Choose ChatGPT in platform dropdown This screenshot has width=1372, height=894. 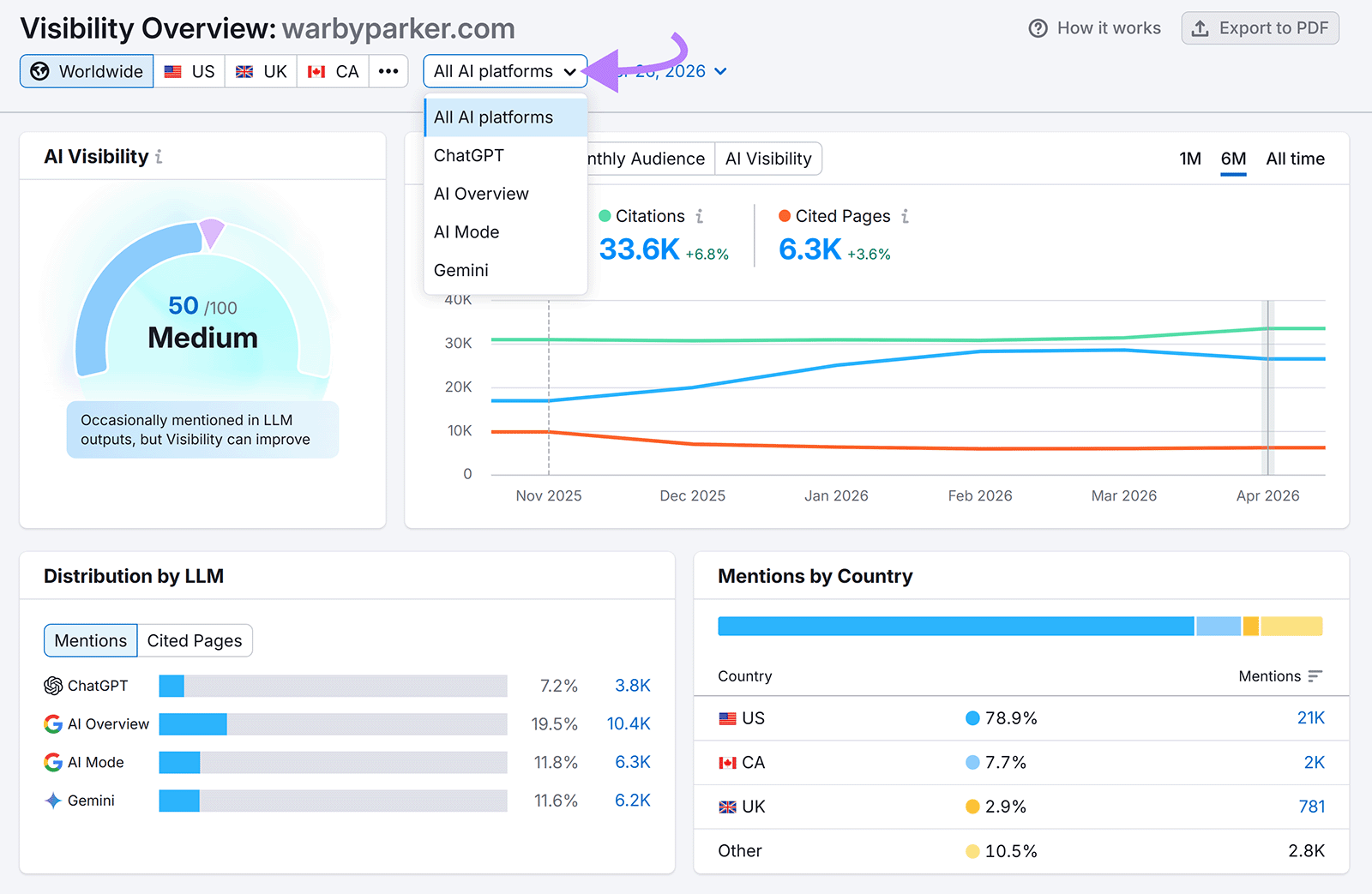[505, 155]
